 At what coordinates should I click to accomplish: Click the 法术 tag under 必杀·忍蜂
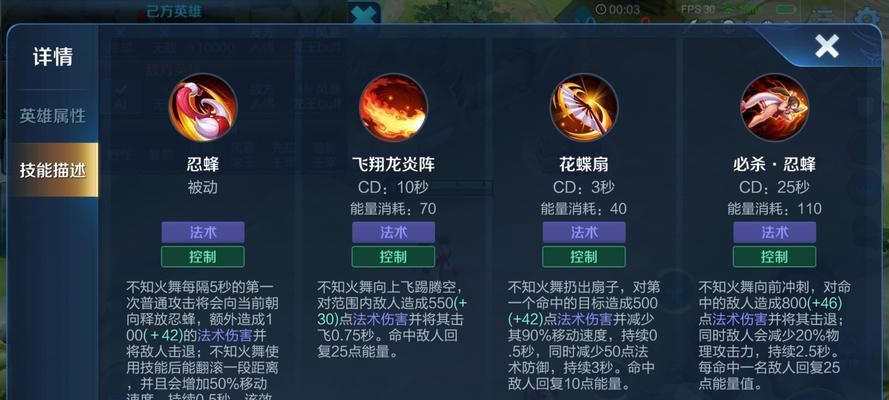pyautogui.click(x=774, y=232)
